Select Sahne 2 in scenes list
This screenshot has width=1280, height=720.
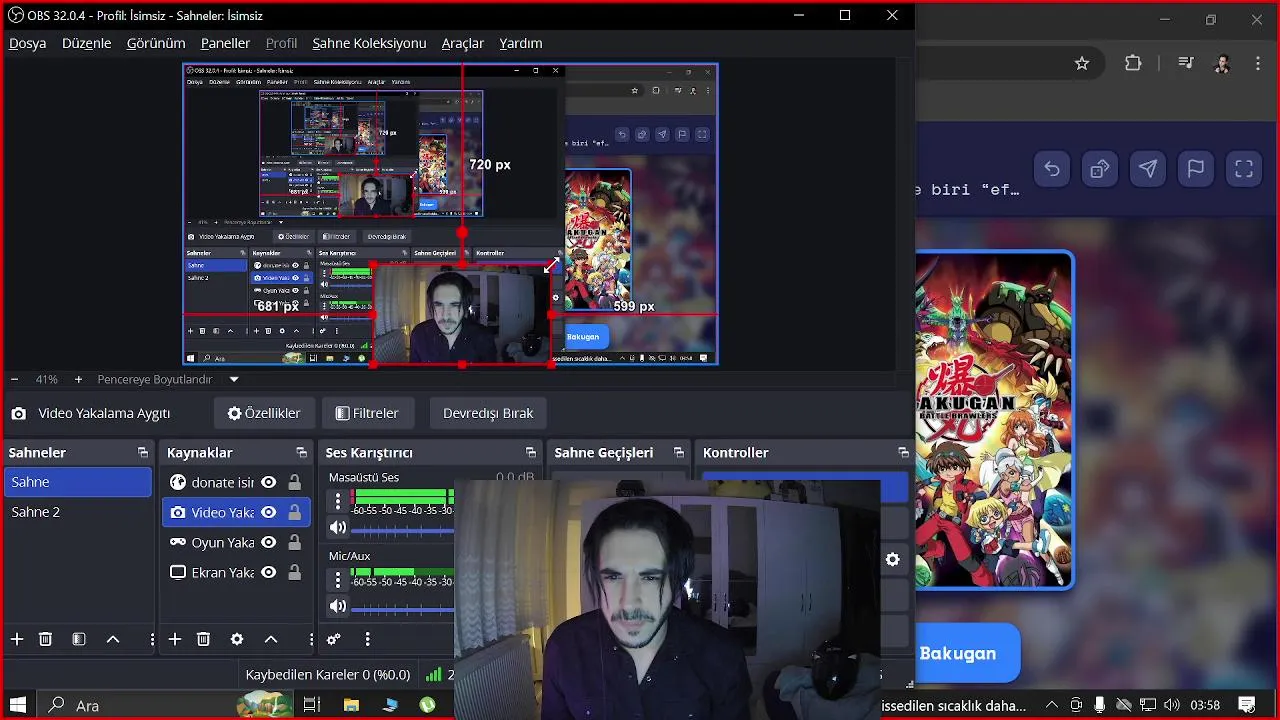[77, 512]
